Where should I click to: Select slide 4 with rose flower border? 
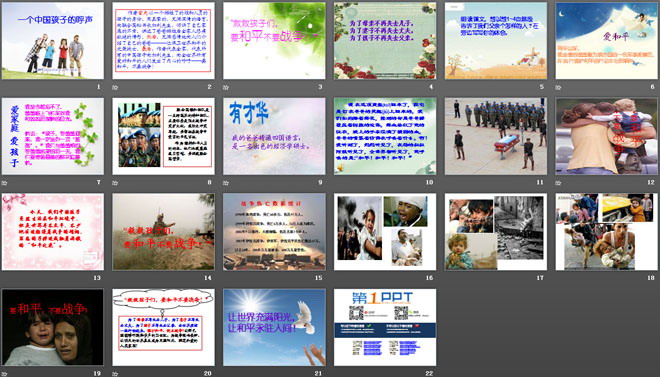(385, 40)
